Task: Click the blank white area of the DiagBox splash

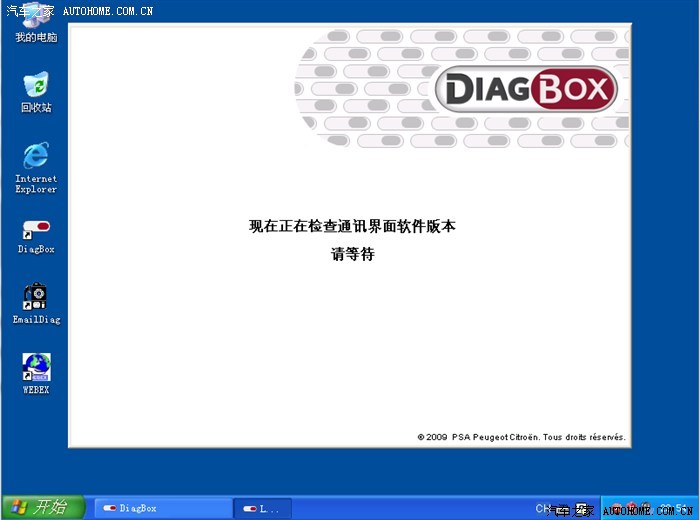Action: click(200, 340)
